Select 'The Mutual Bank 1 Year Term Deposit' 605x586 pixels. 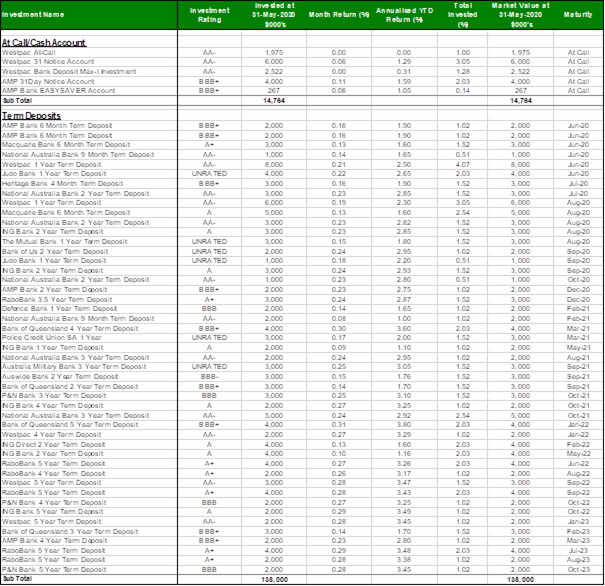[x=64, y=241]
